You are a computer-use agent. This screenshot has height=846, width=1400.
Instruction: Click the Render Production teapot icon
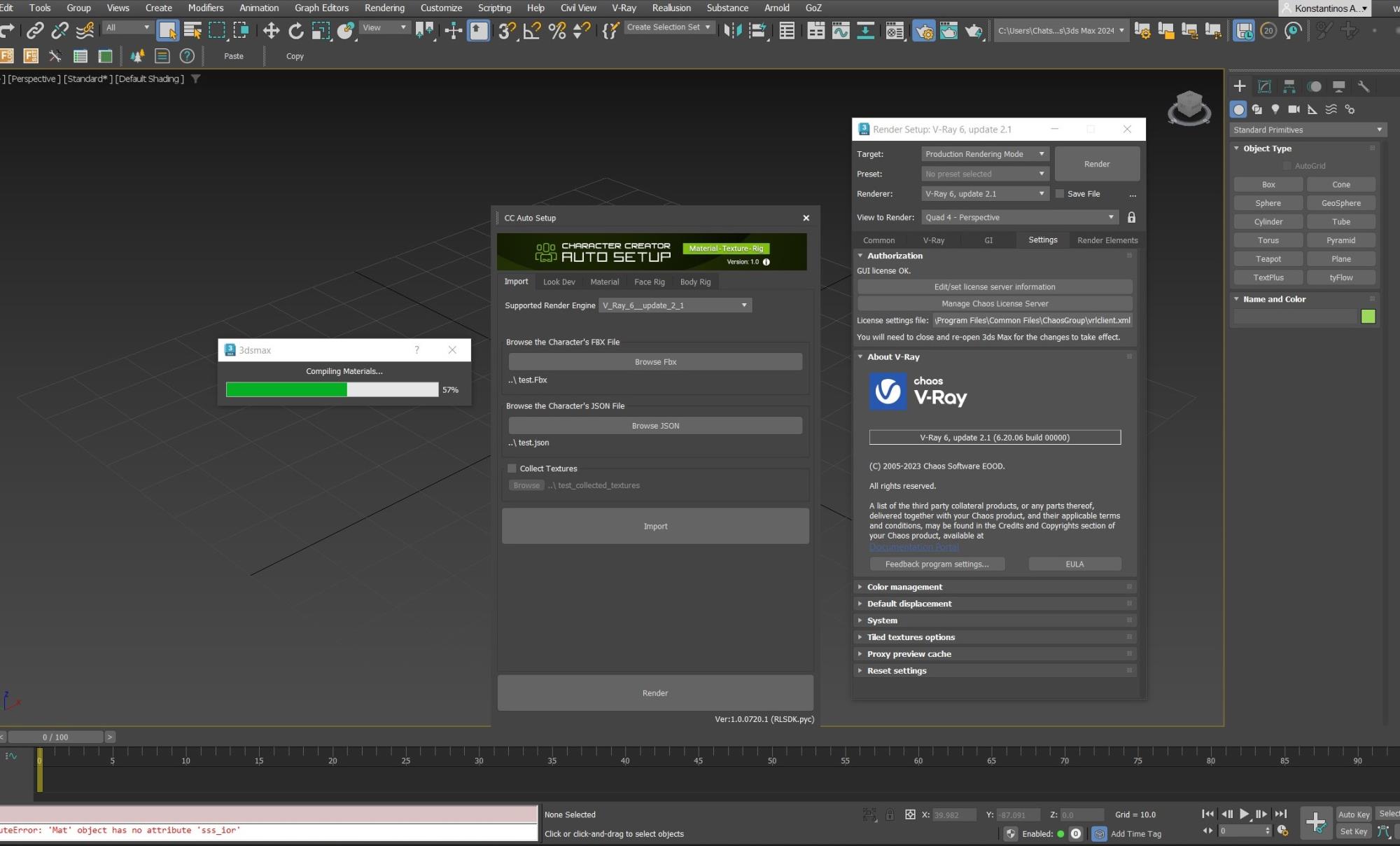[x=974, y=30]
